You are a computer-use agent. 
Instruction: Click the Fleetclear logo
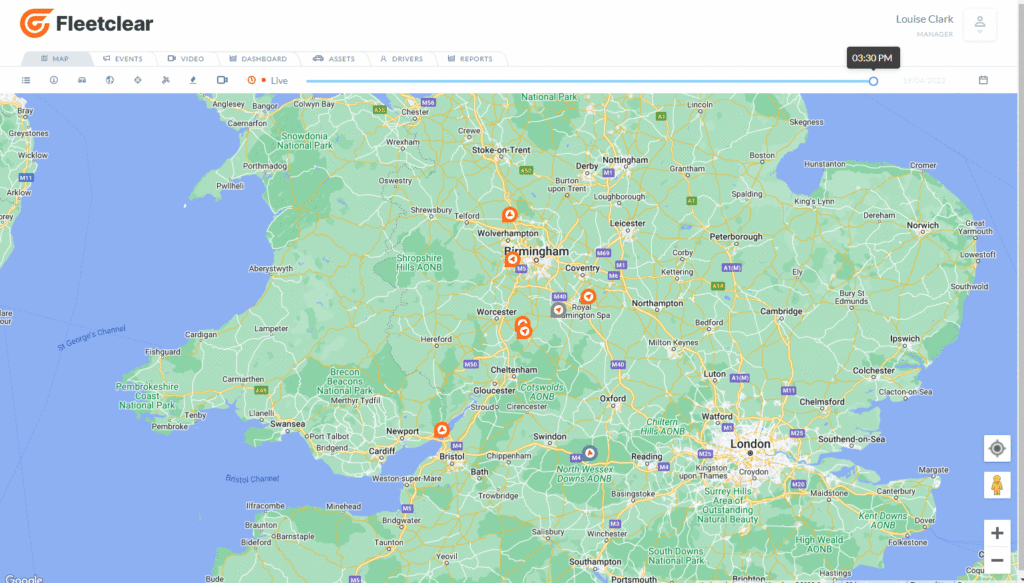coord(86,24)
